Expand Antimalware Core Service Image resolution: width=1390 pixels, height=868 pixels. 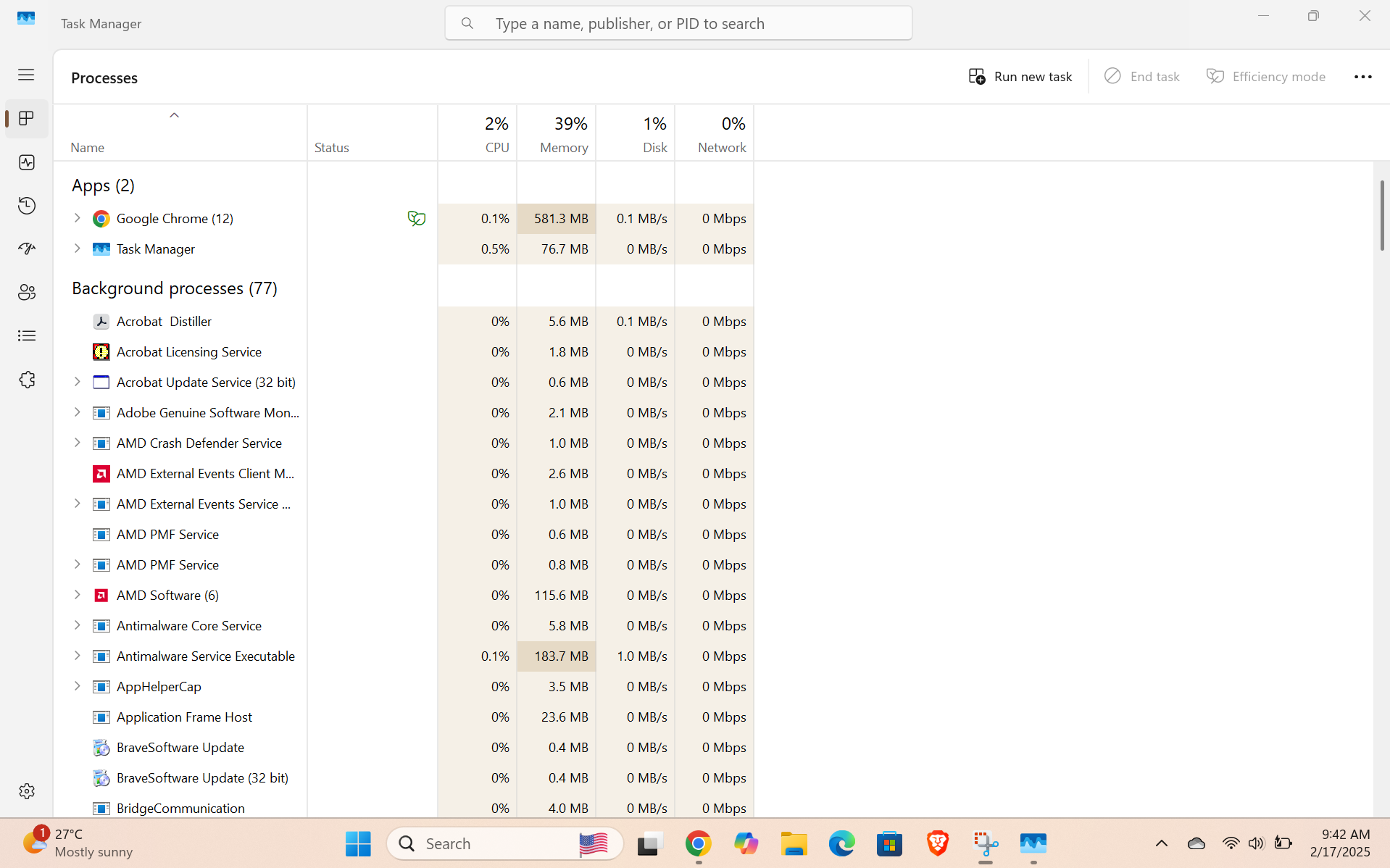(x=78, y=625)
